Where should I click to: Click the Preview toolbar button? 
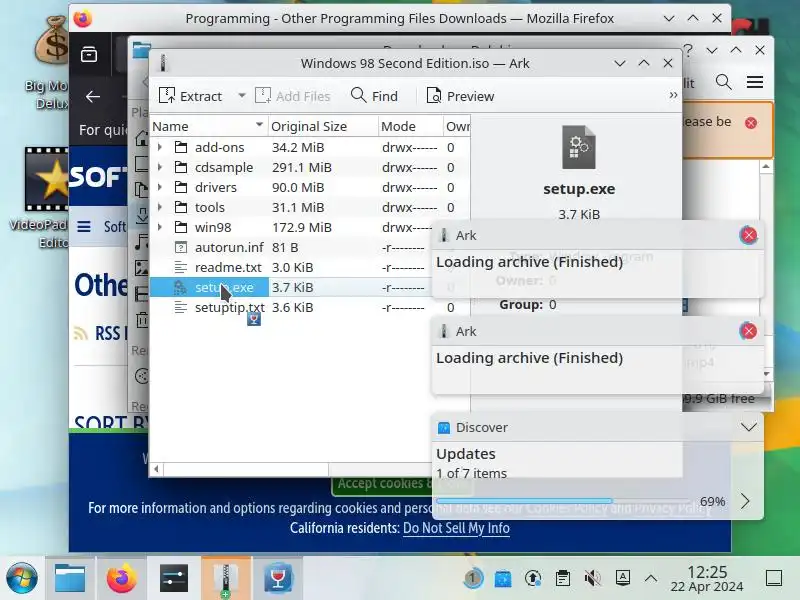pyautogui.click(x=460, y=96)
